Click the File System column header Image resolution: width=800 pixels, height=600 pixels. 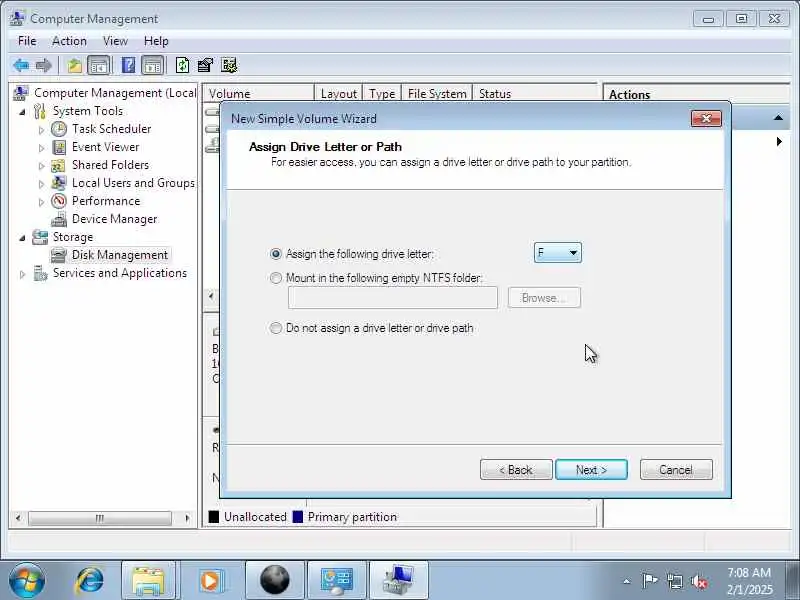coord(437,94)
